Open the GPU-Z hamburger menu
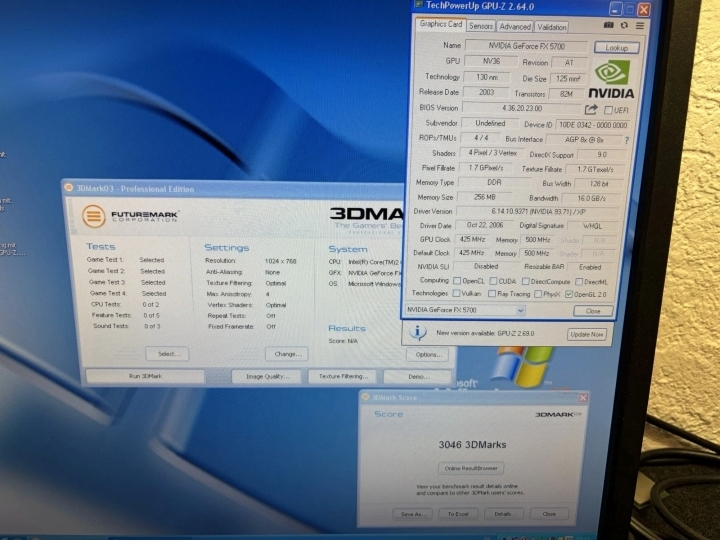This screenshot has width=720, height=540. tap(640, 26)
